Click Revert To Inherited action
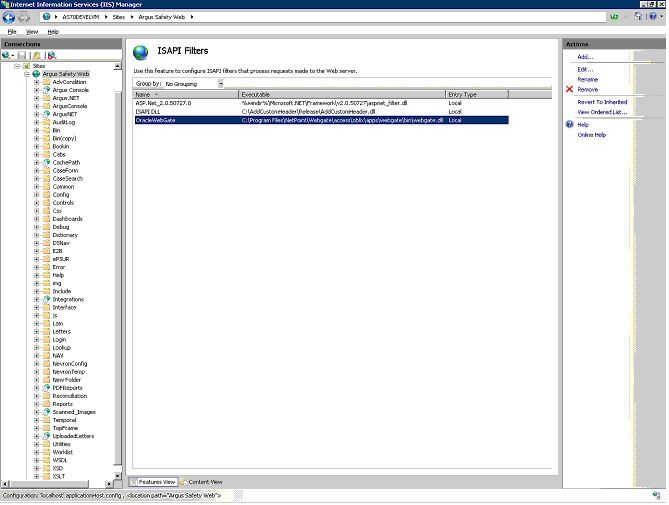The width and height of the screenshot is (669, 505). [x=602, y=102]
